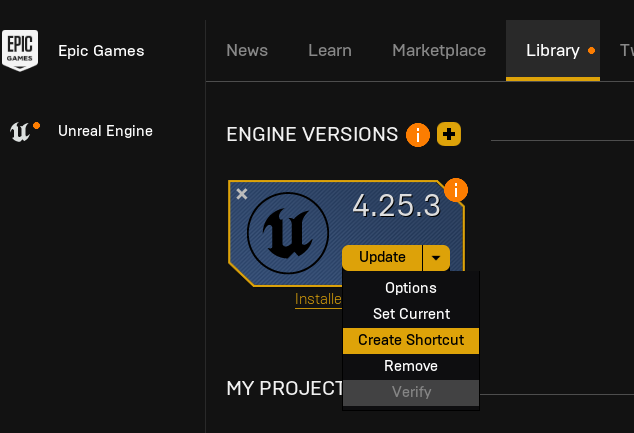Click the ENGINE VERSIONS heading
The width and height of the screenshot is (634, 433).
312,135
